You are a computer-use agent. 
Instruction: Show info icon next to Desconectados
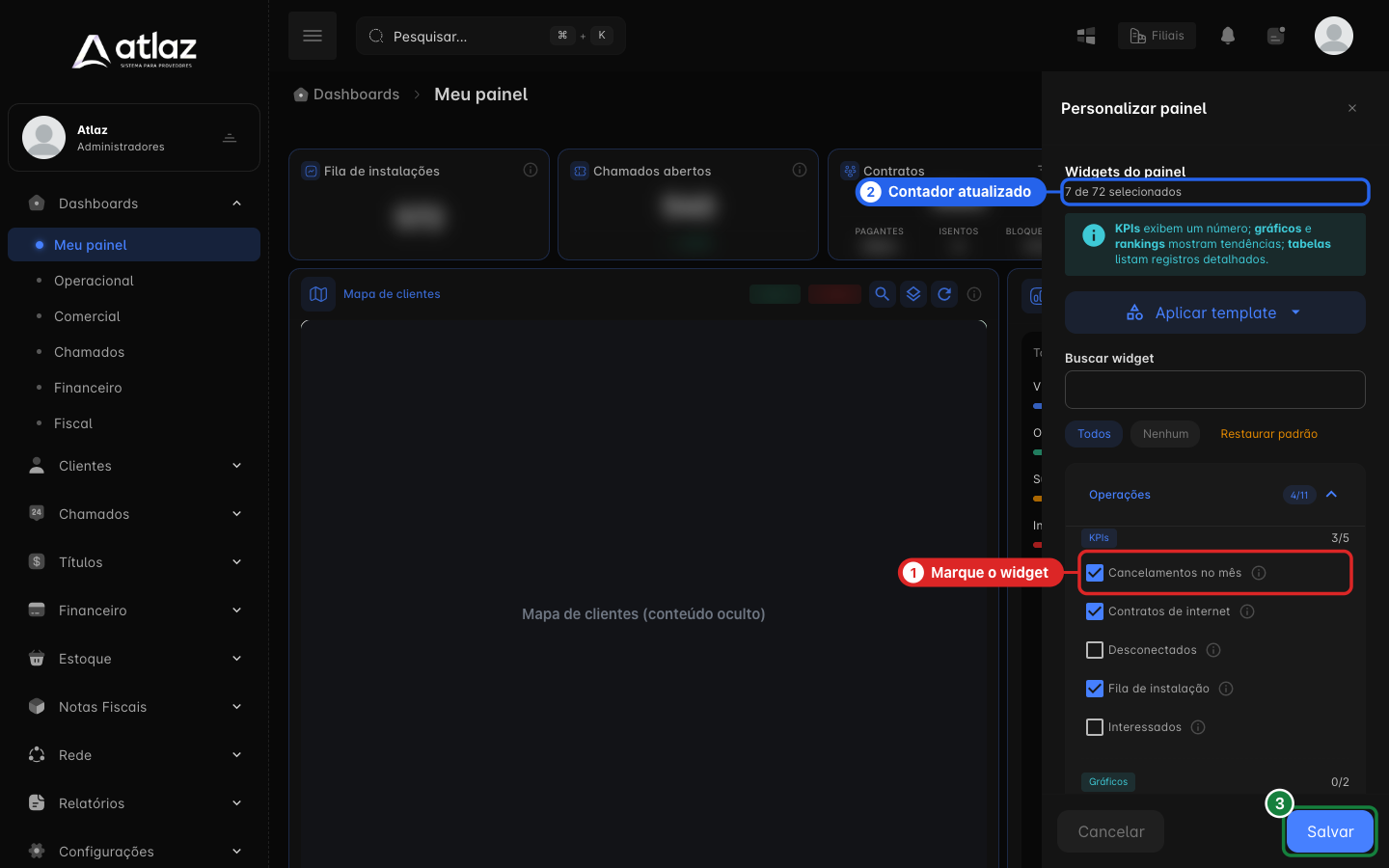click(1213, 650)
